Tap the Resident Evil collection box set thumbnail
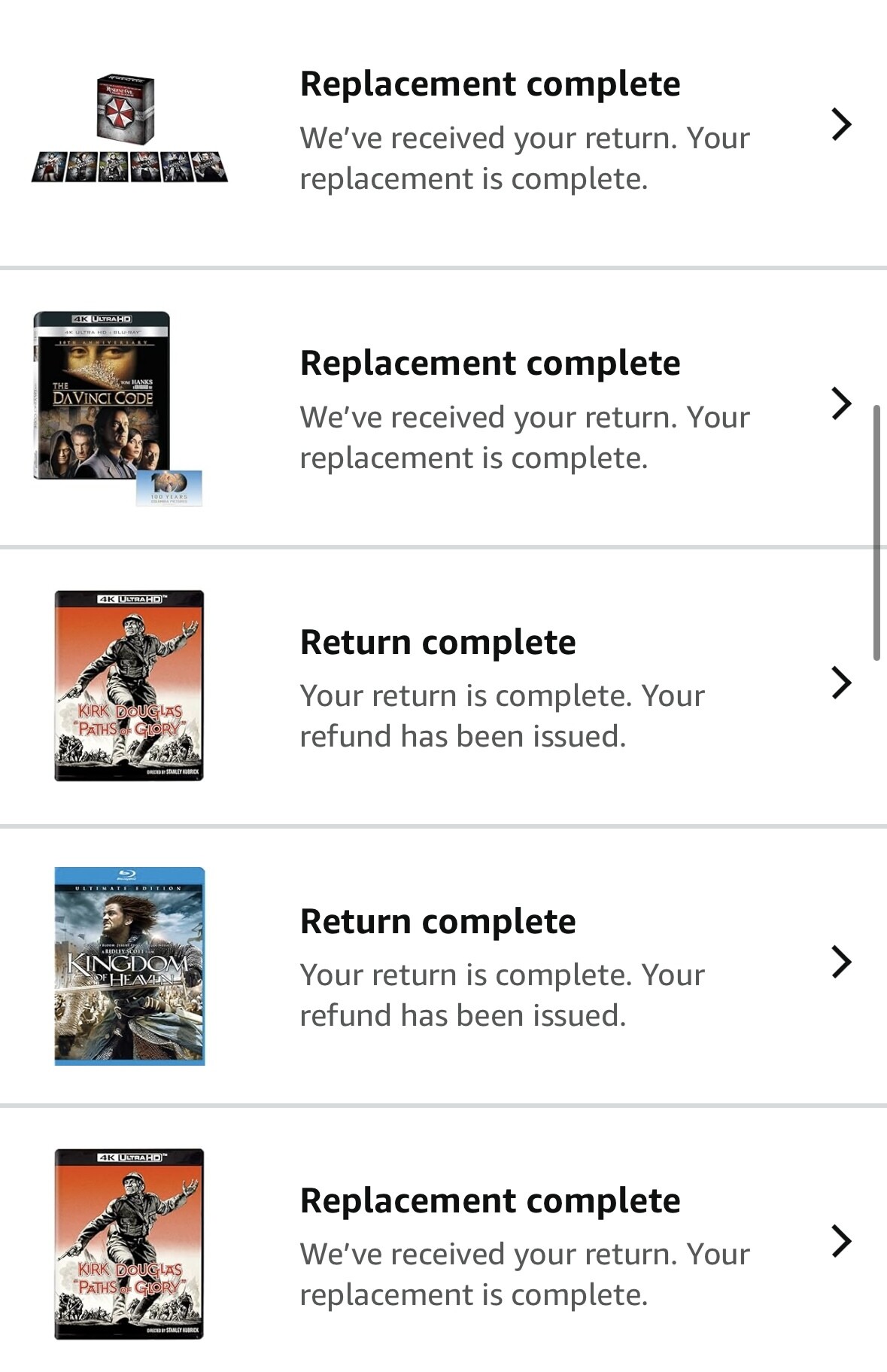The image size is (887, 1372). tap(129, 128)
